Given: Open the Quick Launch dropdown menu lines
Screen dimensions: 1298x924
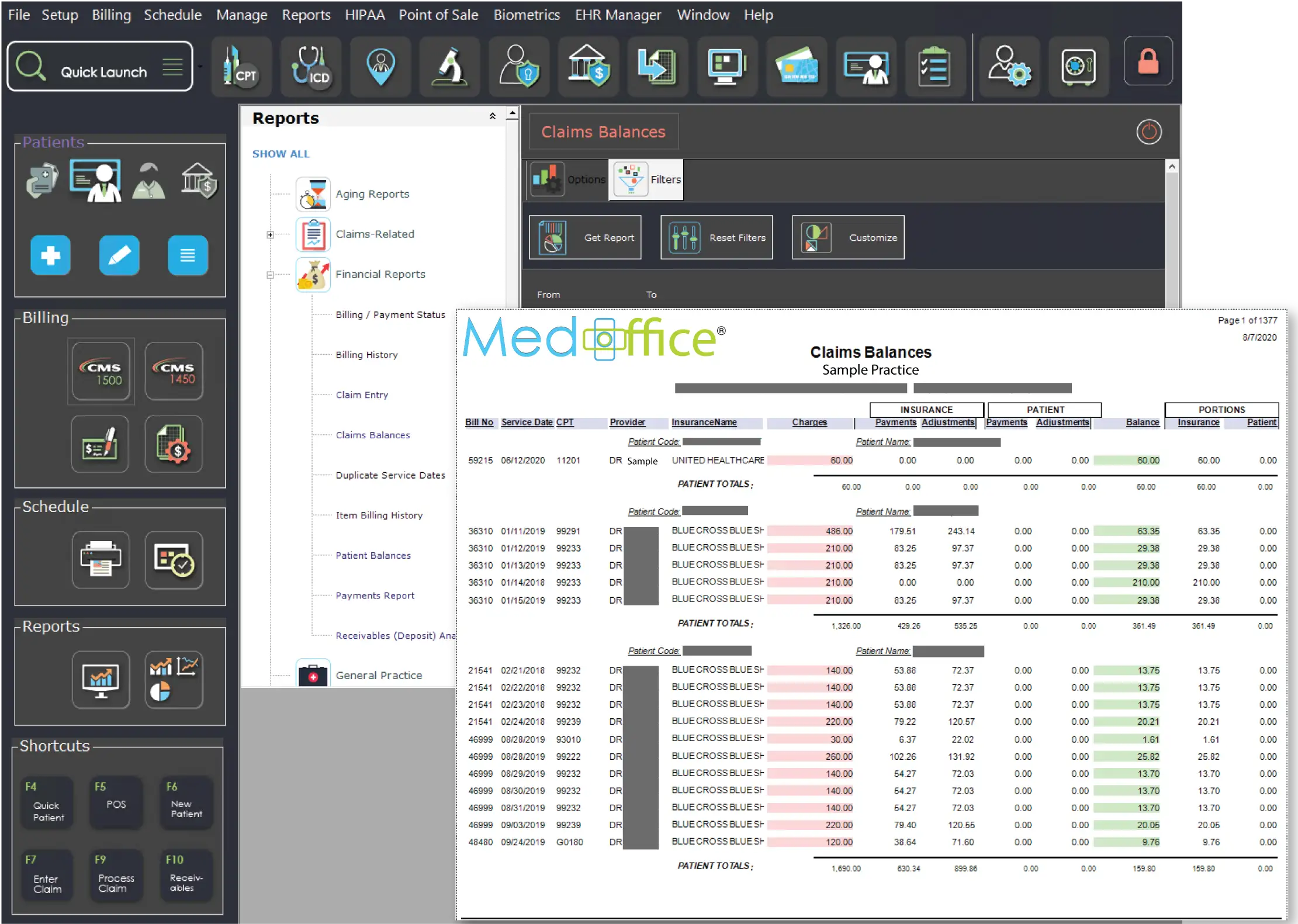Looking at the screenshot, I should pos(172,67).
